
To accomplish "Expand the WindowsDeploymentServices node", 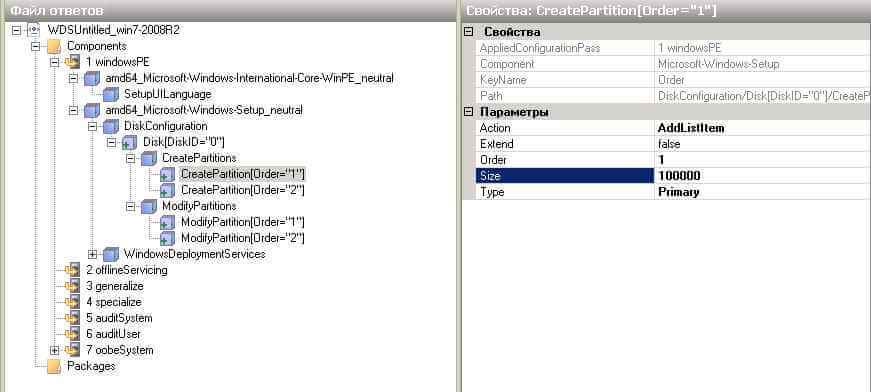I will (x=93, y=254).
